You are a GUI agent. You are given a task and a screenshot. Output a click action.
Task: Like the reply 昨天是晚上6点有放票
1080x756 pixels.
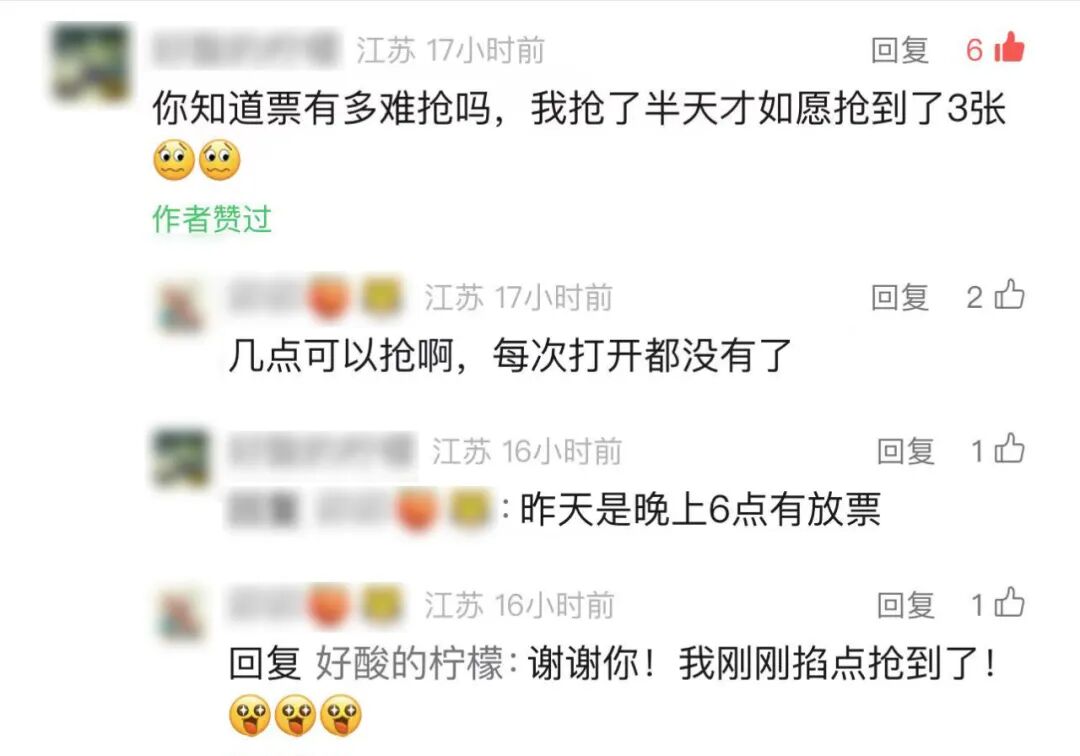1010,449
